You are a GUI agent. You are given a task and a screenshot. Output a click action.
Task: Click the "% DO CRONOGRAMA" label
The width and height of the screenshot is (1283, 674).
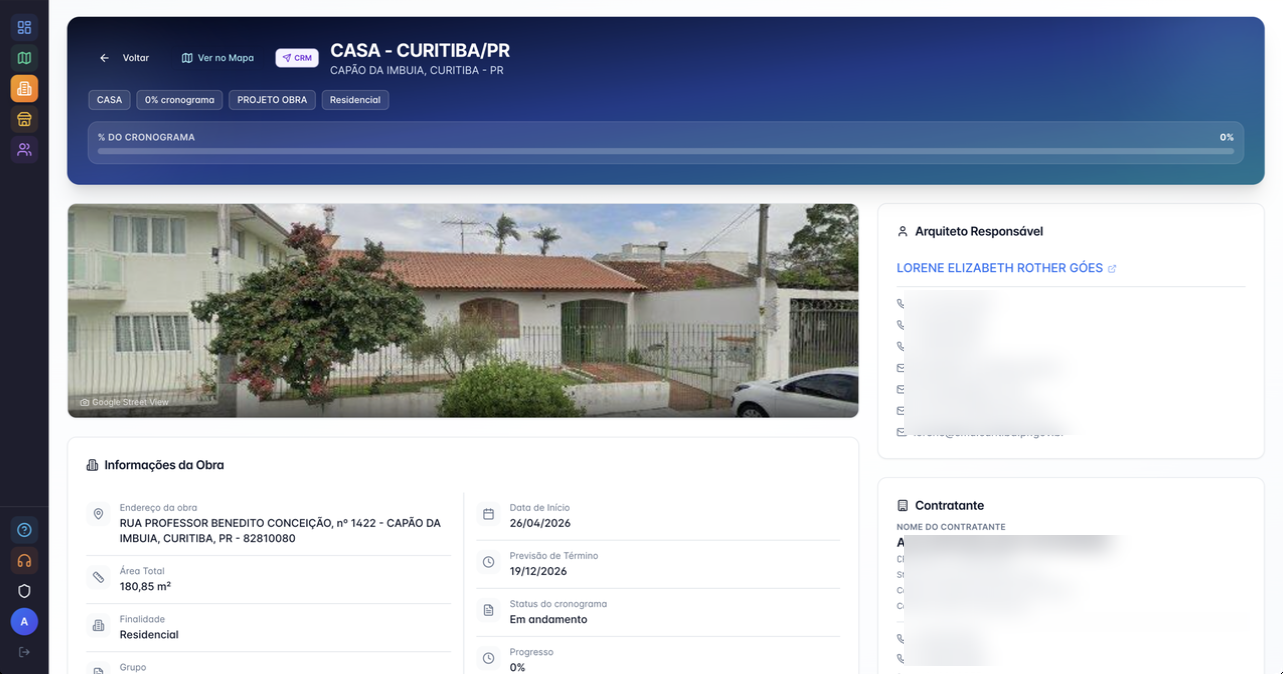(146, 137)
